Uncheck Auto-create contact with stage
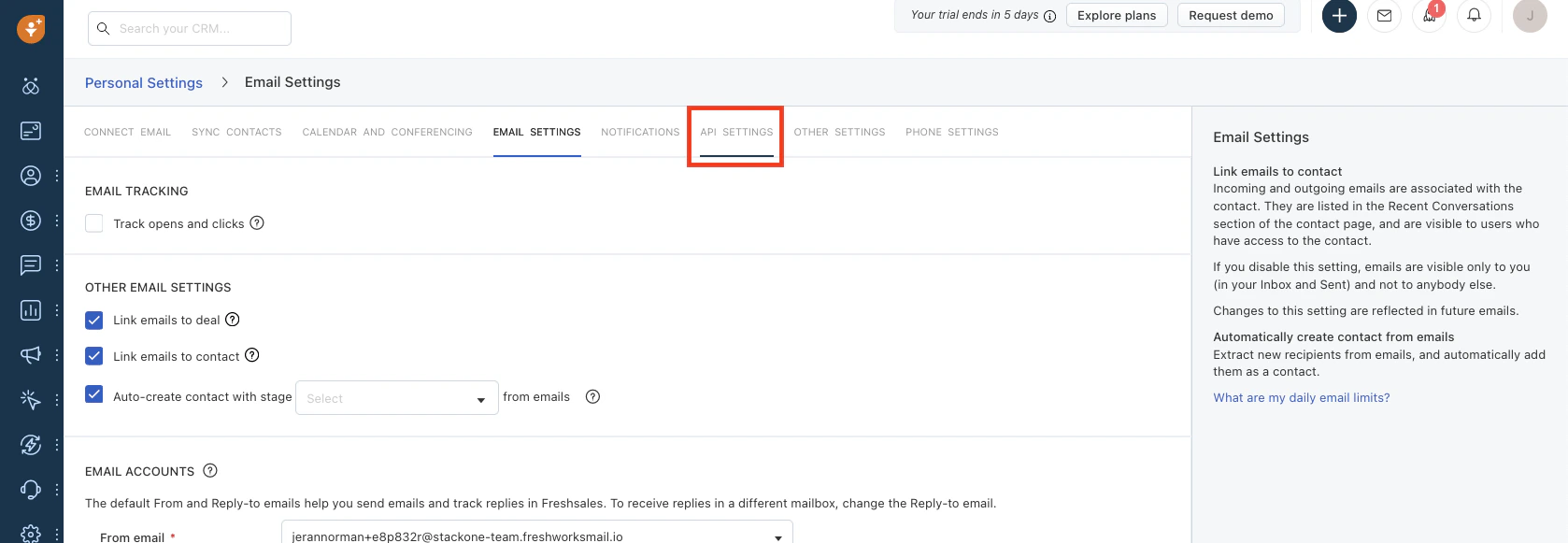Screen dimensions: 1568x543 pos(94,394)
